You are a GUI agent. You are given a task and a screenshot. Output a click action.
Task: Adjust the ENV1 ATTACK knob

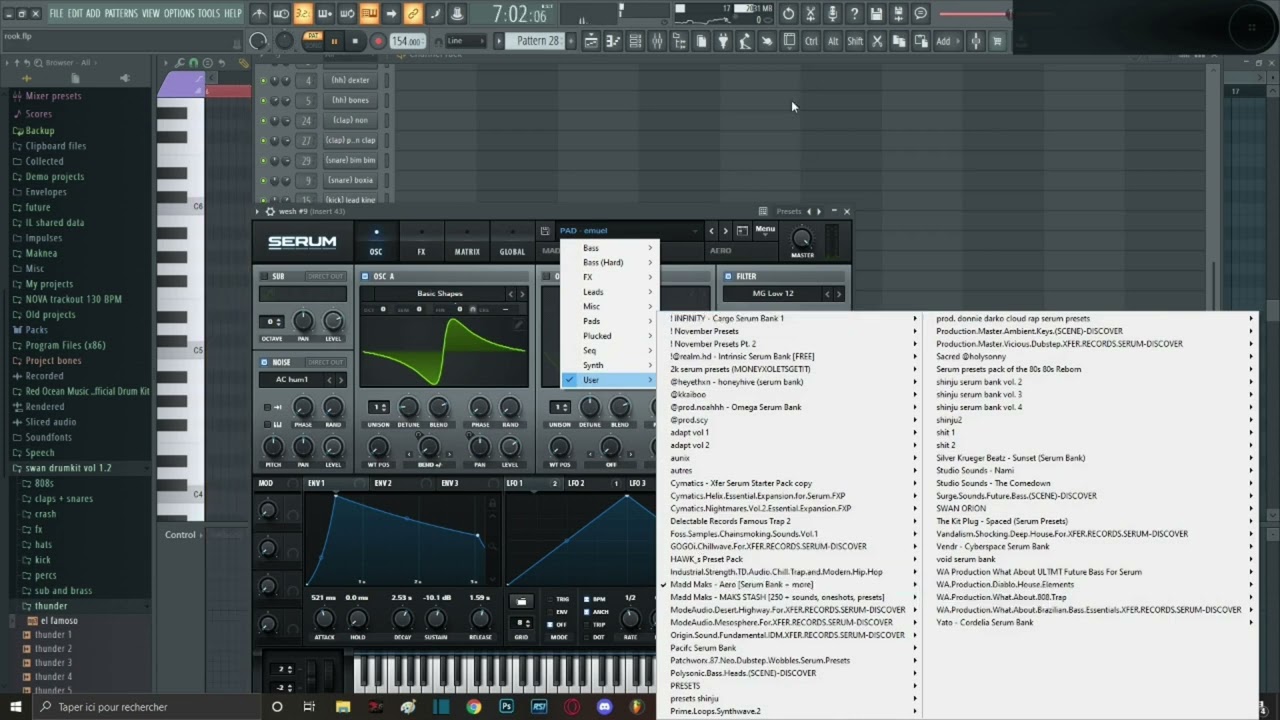pyautogui.click(x=324, y=619)
